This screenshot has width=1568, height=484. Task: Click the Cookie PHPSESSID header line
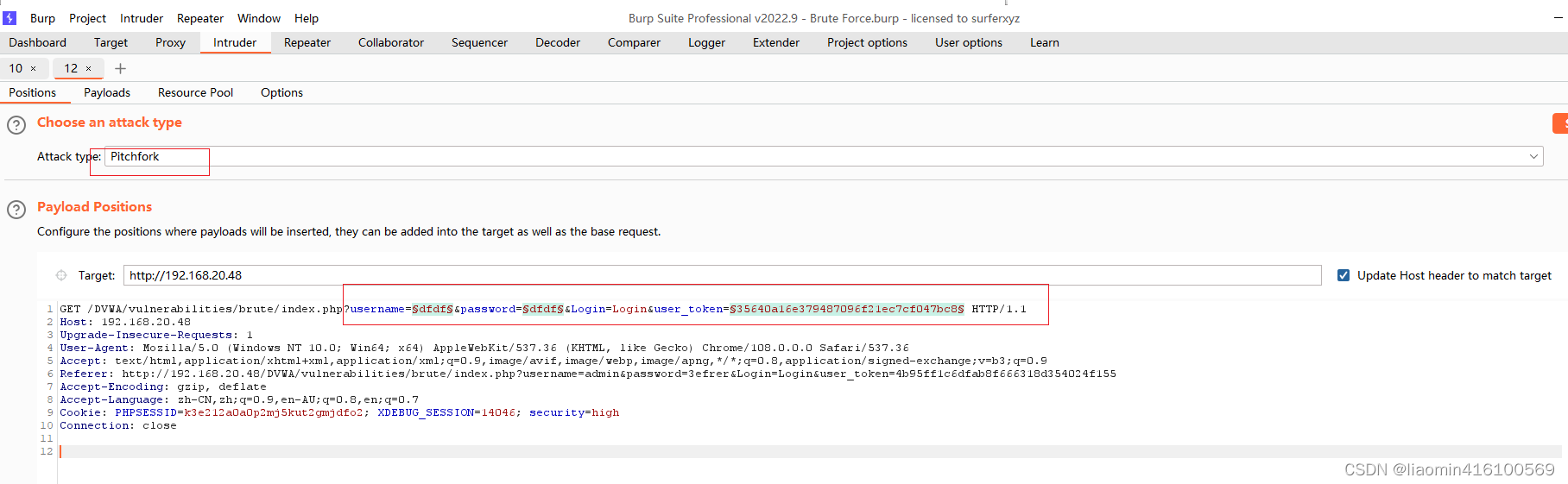339,412
